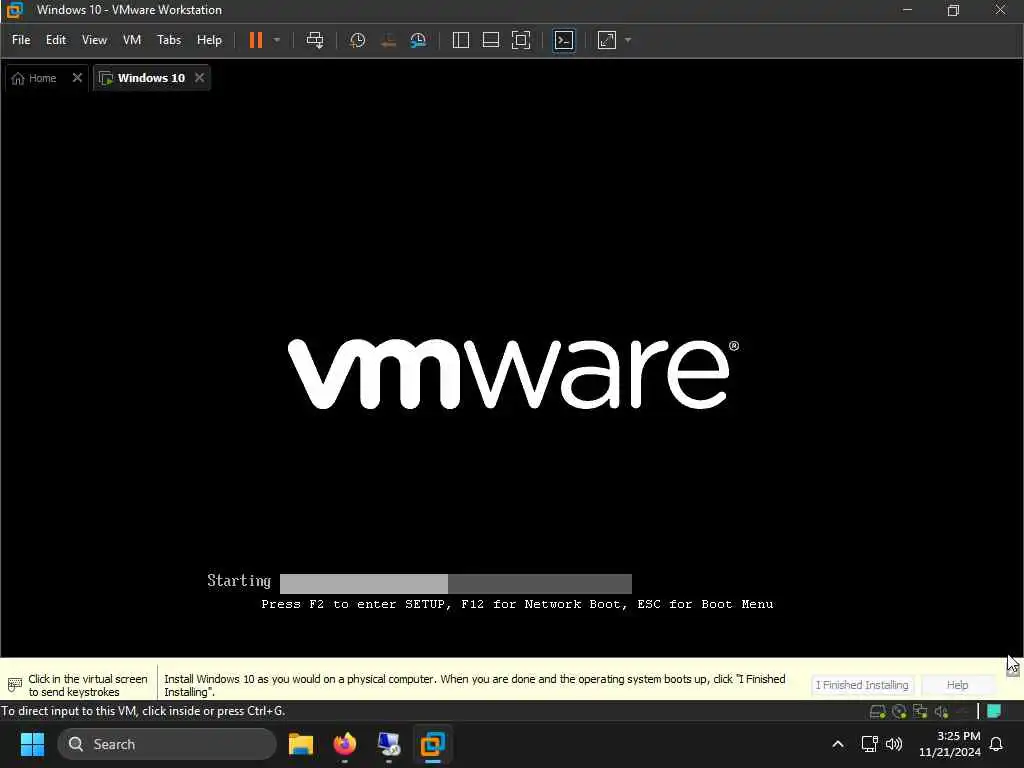
Task: Click the Starting progress bar
Action: tap(456, 583)
